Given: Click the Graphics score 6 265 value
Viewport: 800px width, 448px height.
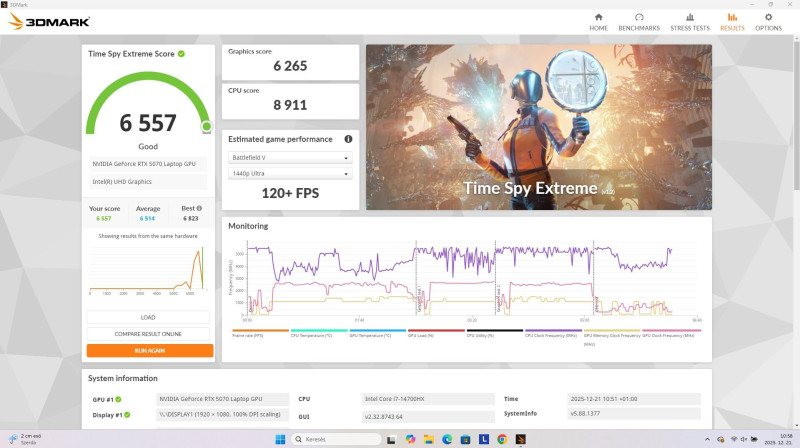Looking at the screenshot, I should click(x=290, y=66).
